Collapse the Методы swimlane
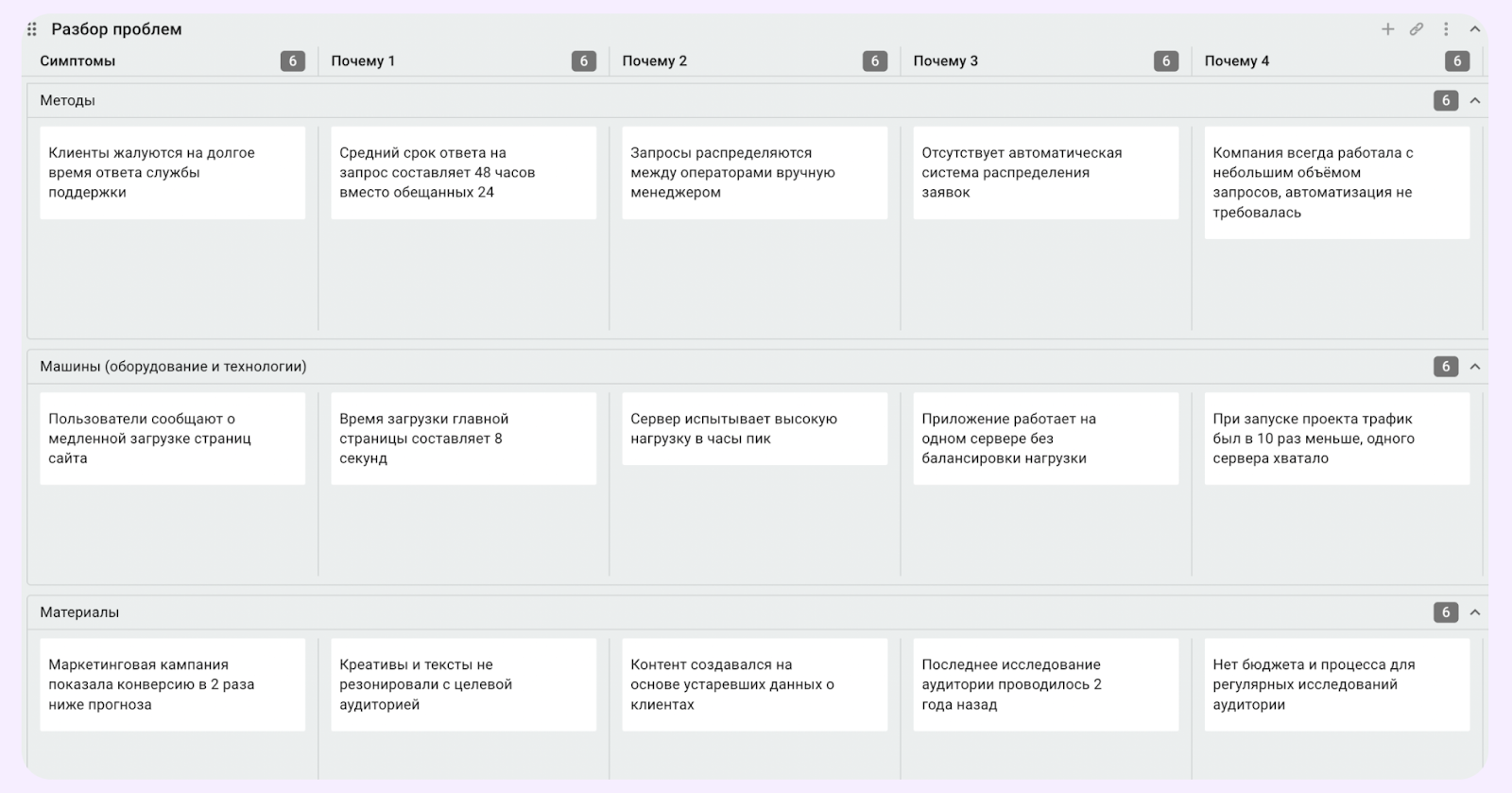 [x=1474, y=100]
